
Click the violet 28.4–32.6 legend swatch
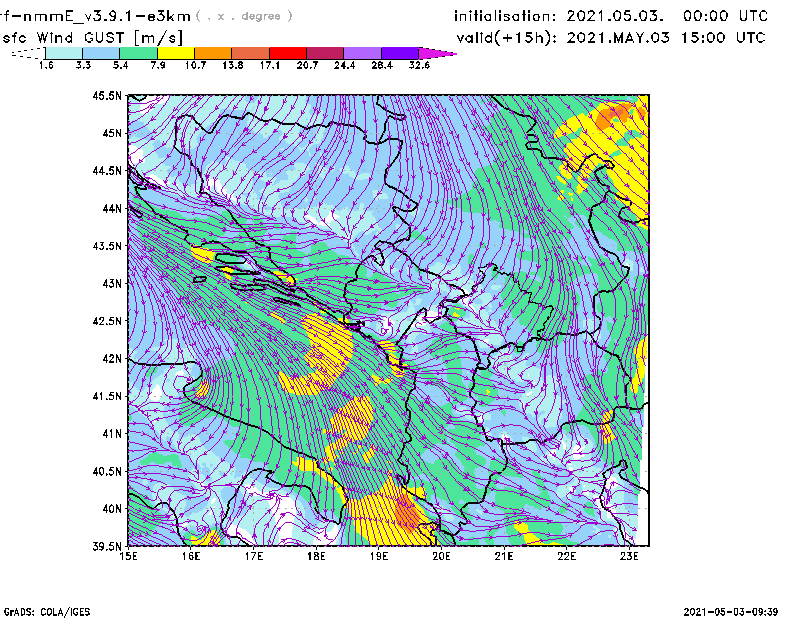point(400,53)
